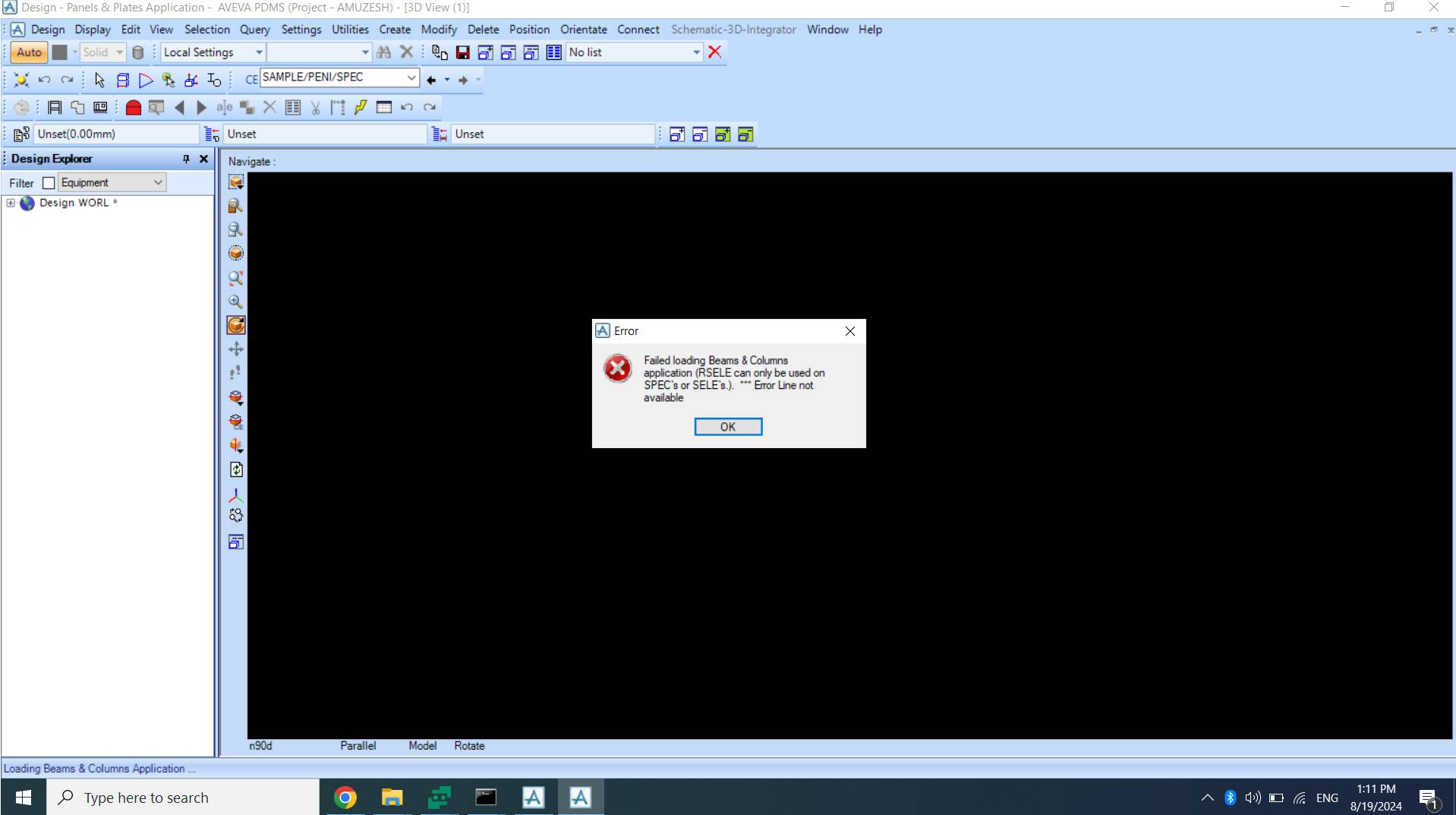Pin the Design Explorer panel

(186, 159)
